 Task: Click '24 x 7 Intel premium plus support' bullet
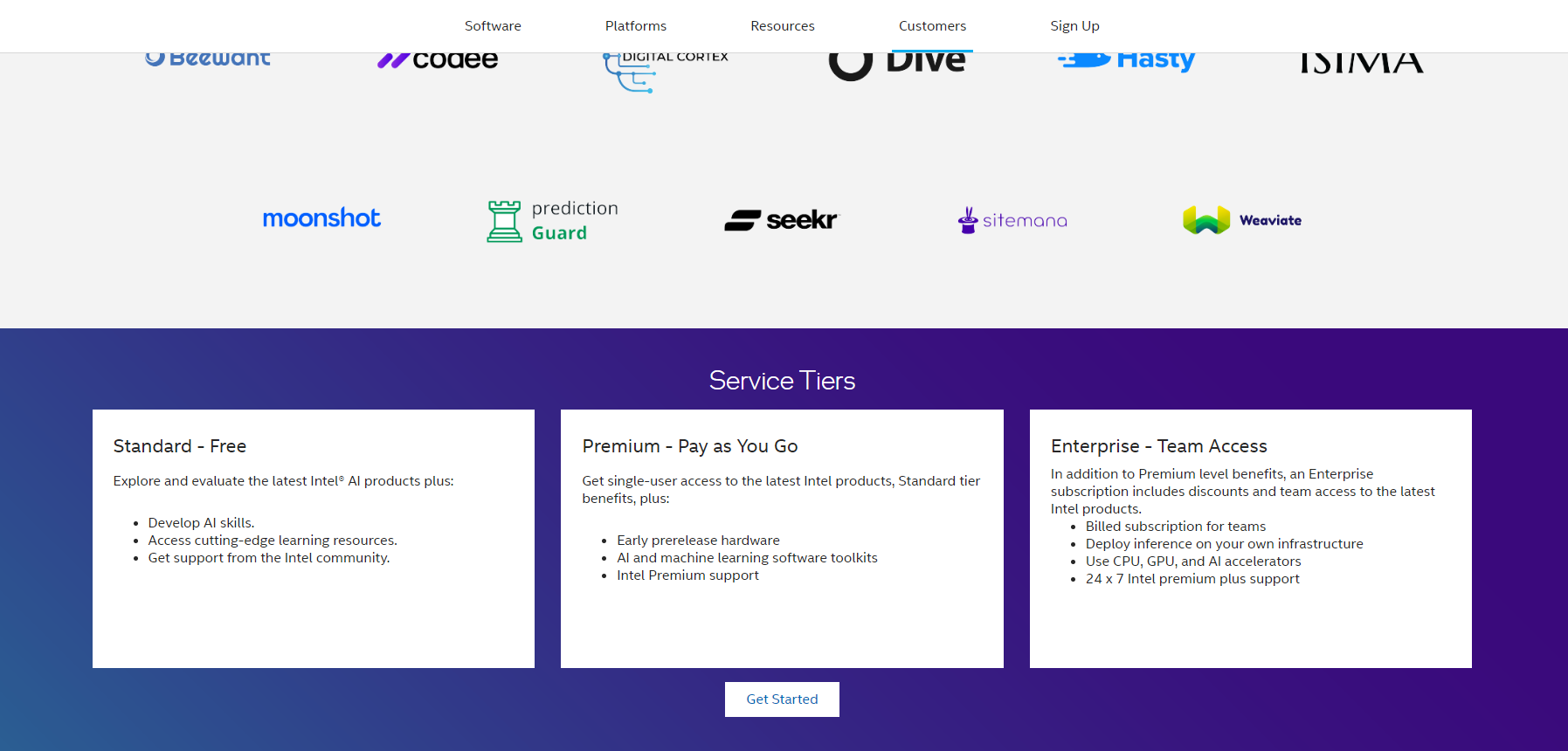1192,579
